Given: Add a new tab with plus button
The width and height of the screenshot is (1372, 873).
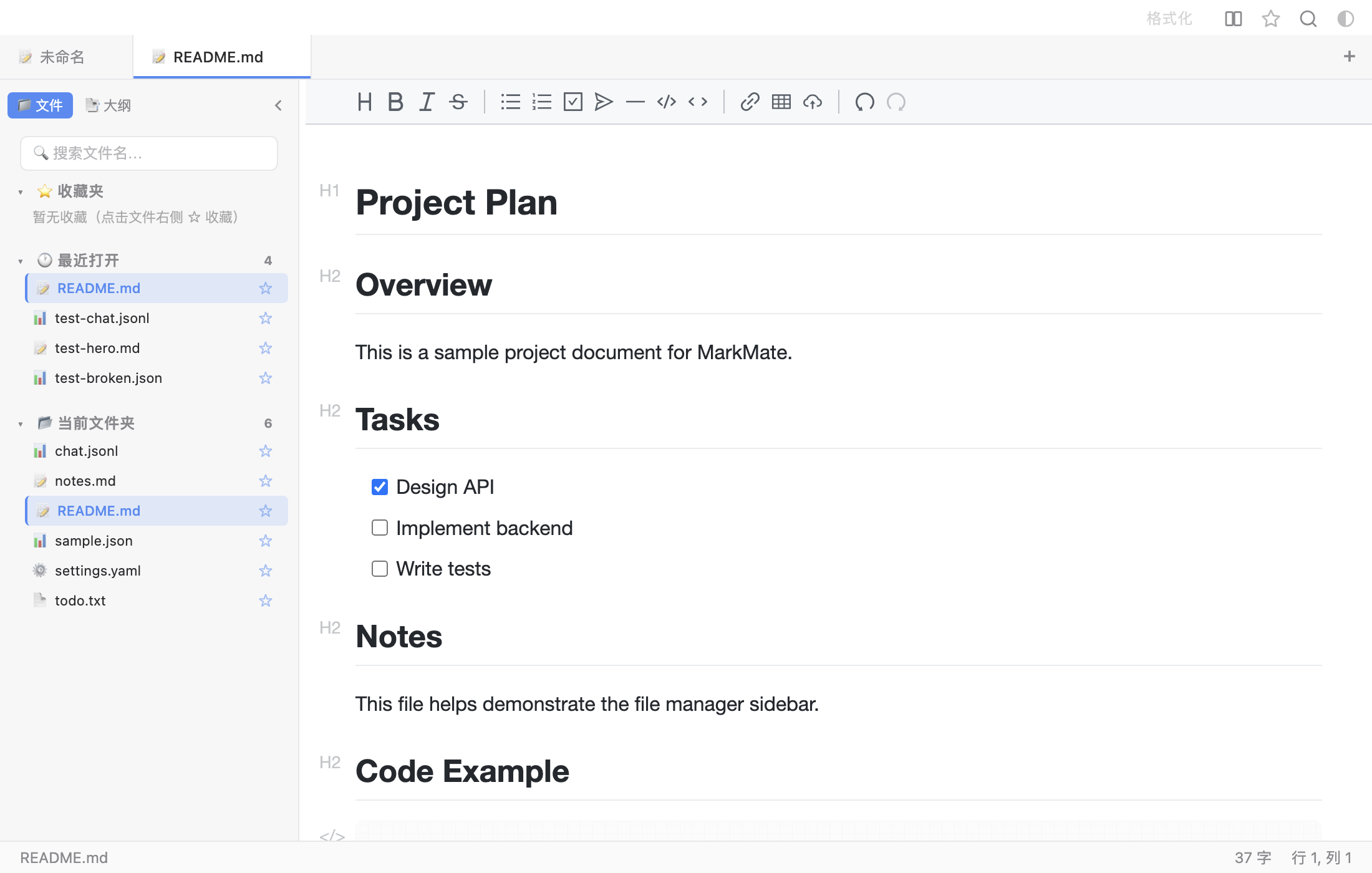Looking at the screenshot, I should 1350,57.
